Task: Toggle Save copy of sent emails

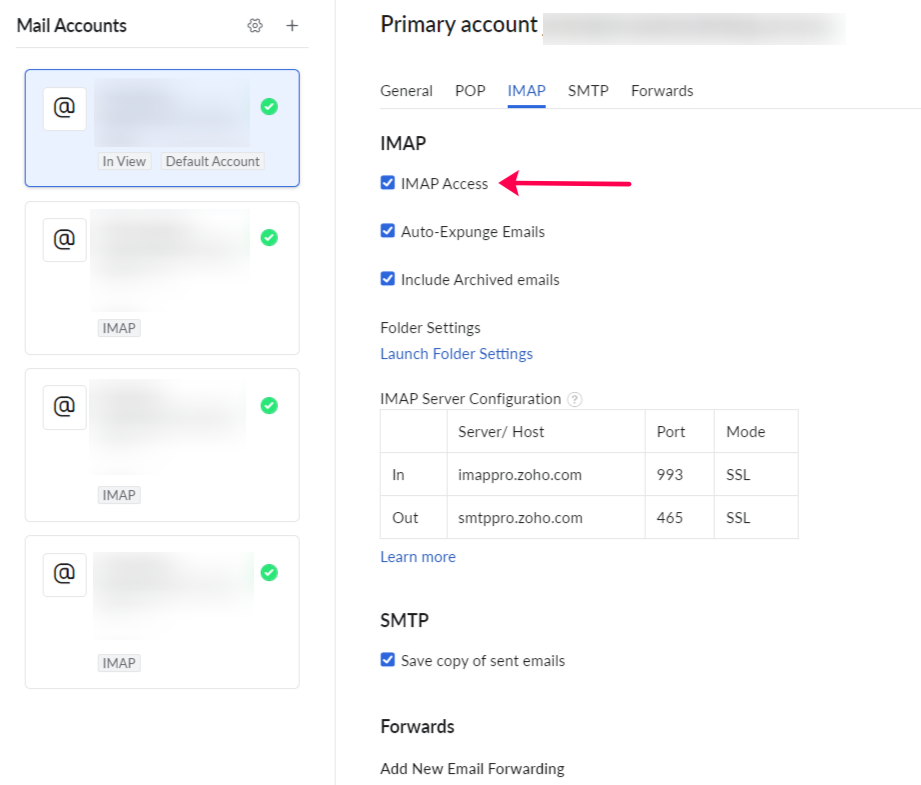Action: [x=388, y=660]
